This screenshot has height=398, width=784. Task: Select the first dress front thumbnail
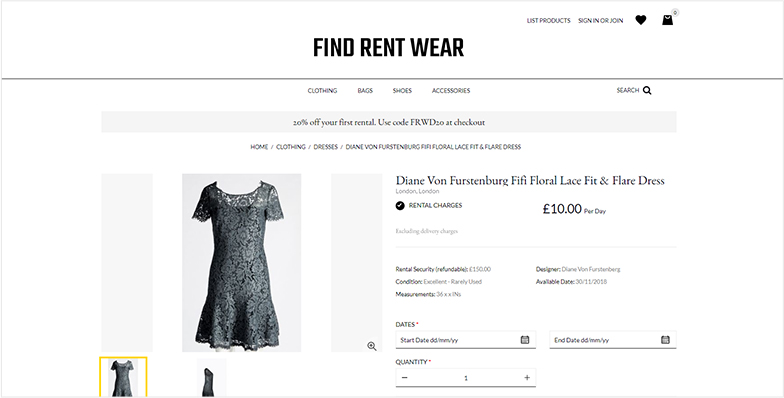(123, 377)
